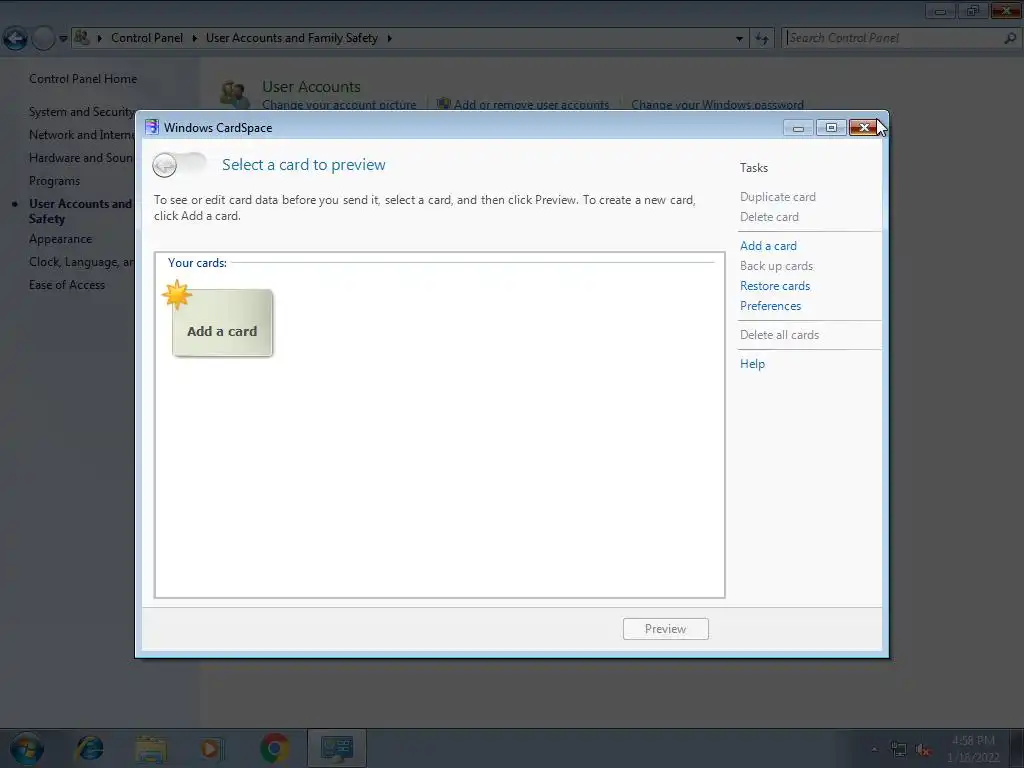Open User Accounts and Safety sidebar item
This screenshot has height=768, width=1024.
pos(80,212)
